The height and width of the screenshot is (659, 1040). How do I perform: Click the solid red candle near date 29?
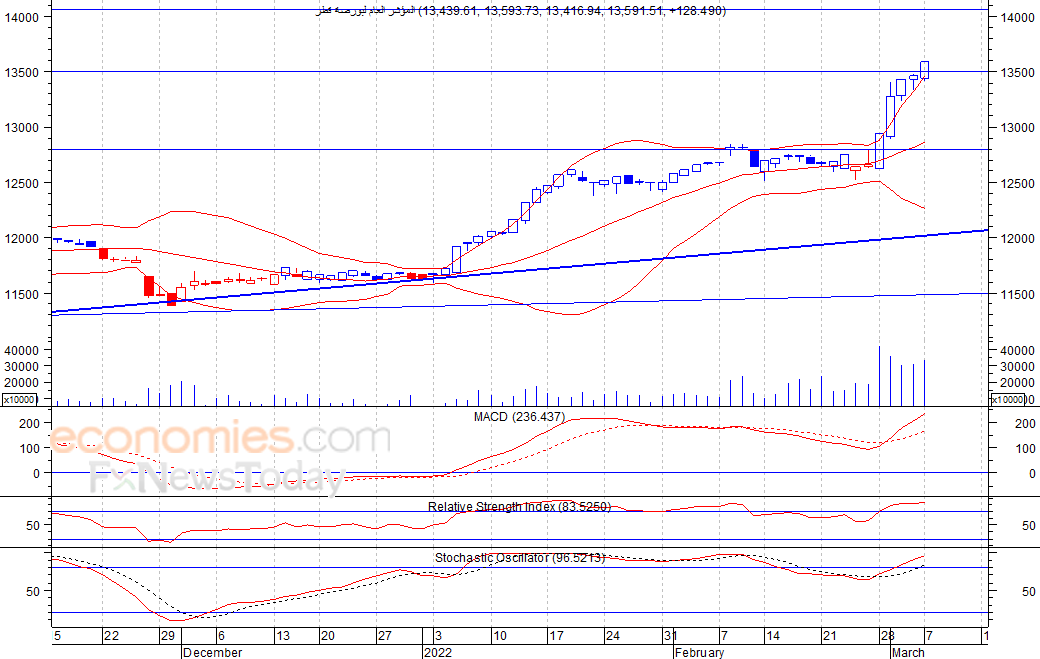171,299
